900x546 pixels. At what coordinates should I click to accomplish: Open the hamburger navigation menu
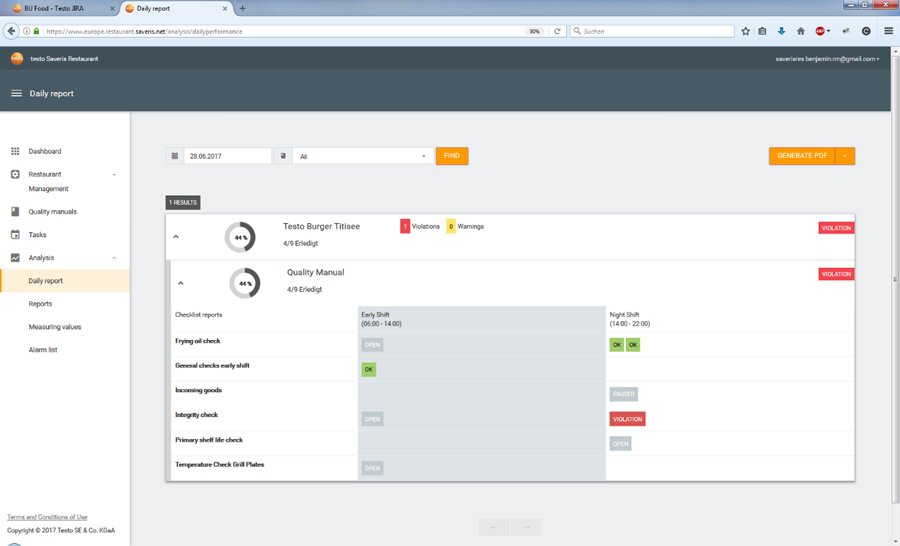click(16, 94)
